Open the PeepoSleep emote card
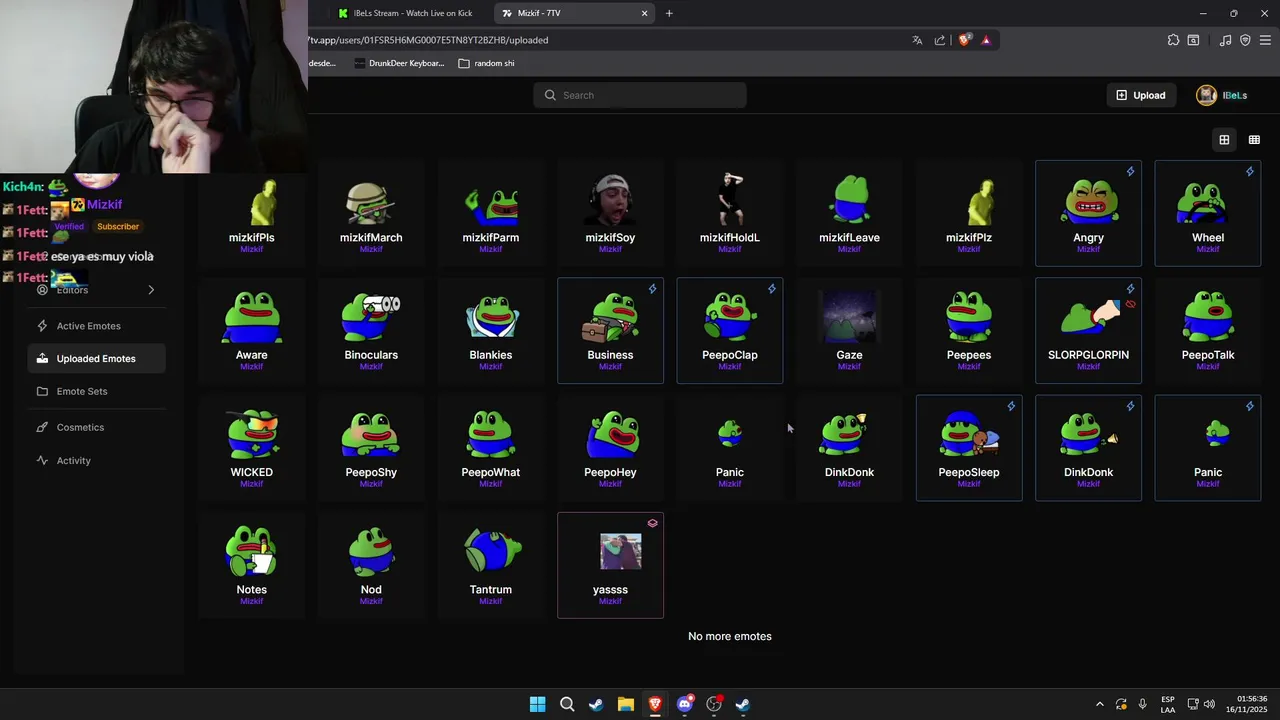The height and width of the screenshot is (720, 1280). pyautogui.click(x=969, y=447)
